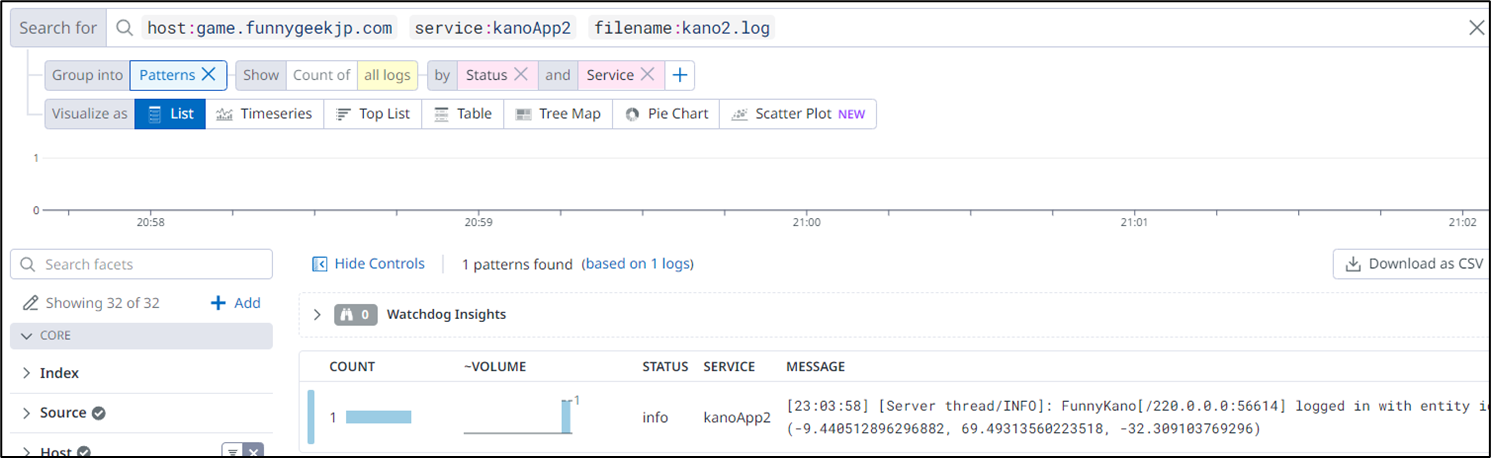
Task: Click the verified badge beside Source facet
Action: pyautogui.click(x=99, y=413)
